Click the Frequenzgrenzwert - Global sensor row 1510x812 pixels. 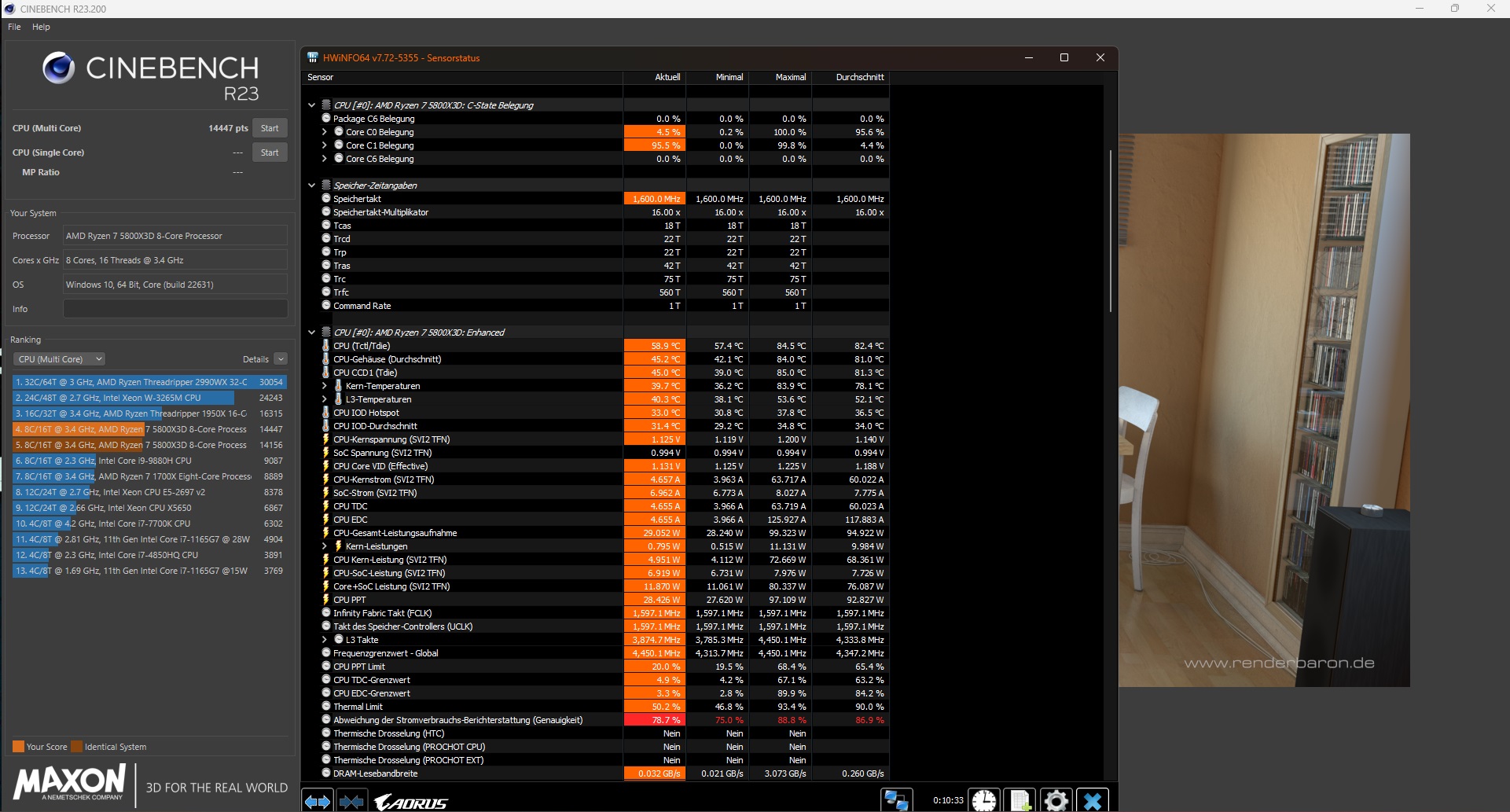tap(597, 653)
